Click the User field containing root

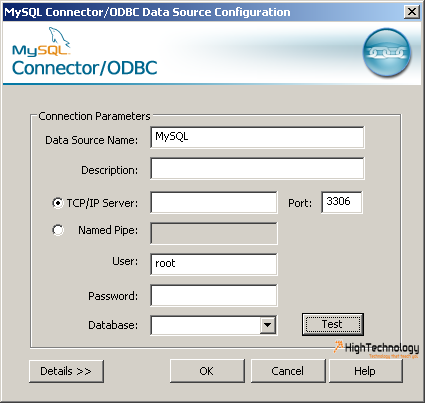tap(214, 264)
